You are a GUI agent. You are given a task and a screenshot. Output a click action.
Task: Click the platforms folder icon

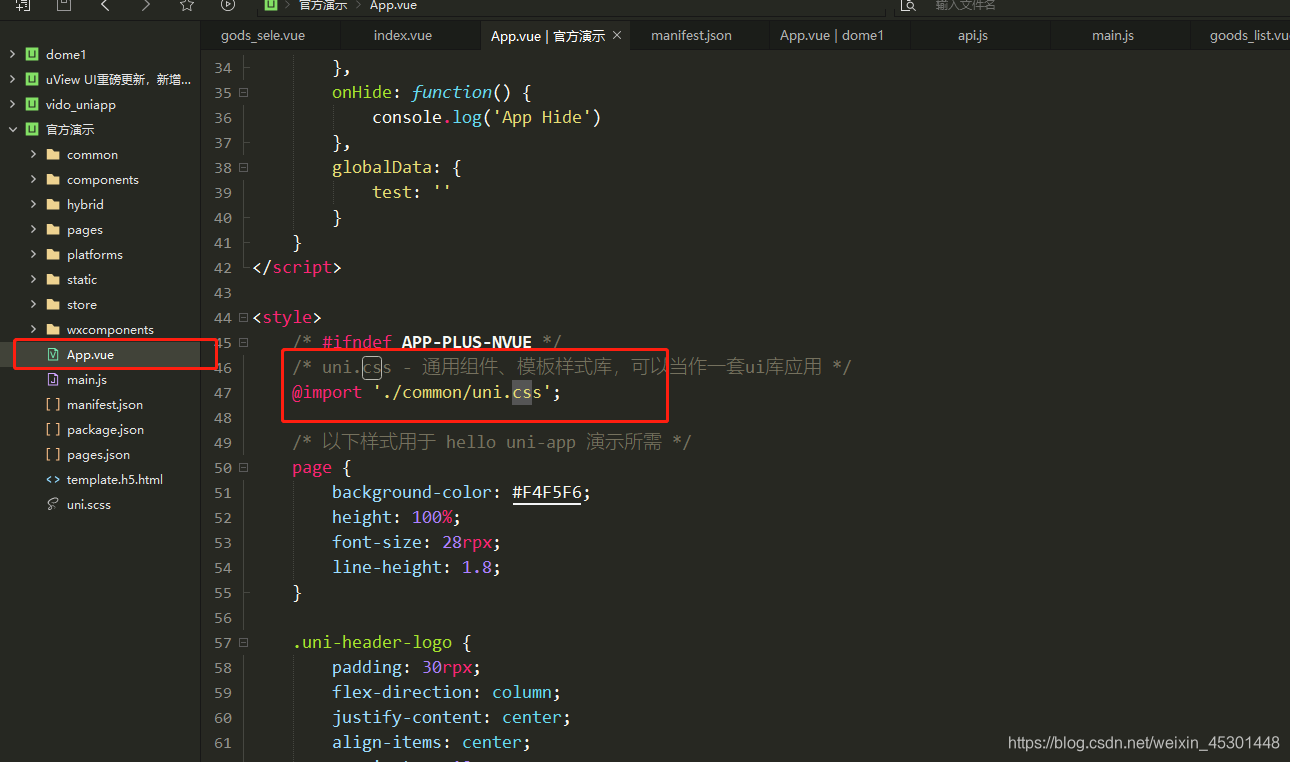tap(53, 254)
